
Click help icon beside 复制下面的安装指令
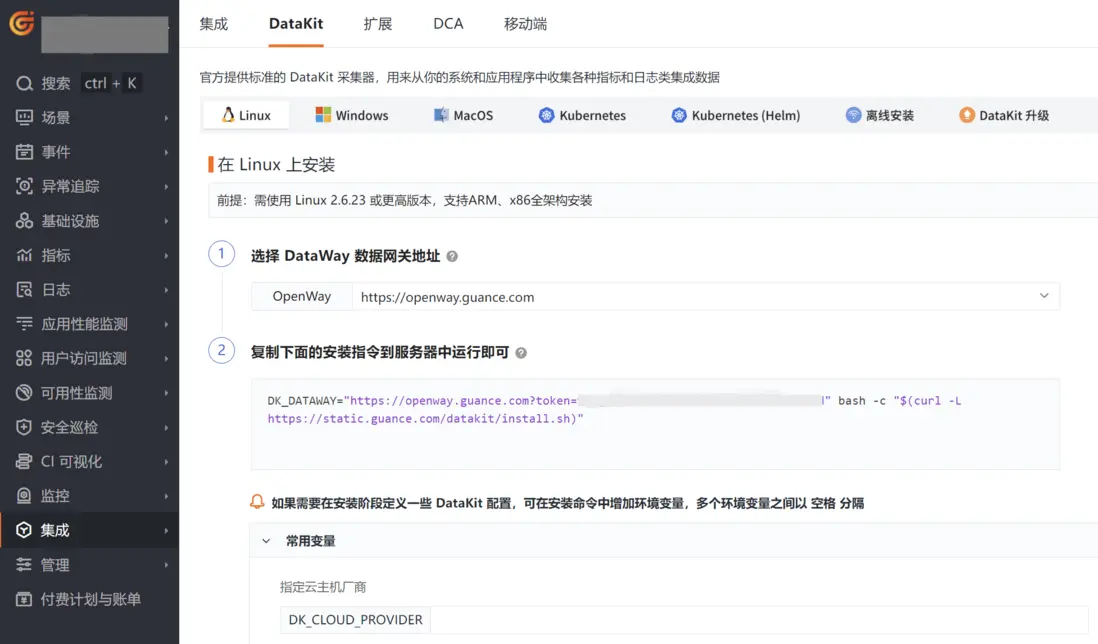(x=521, y=353)
